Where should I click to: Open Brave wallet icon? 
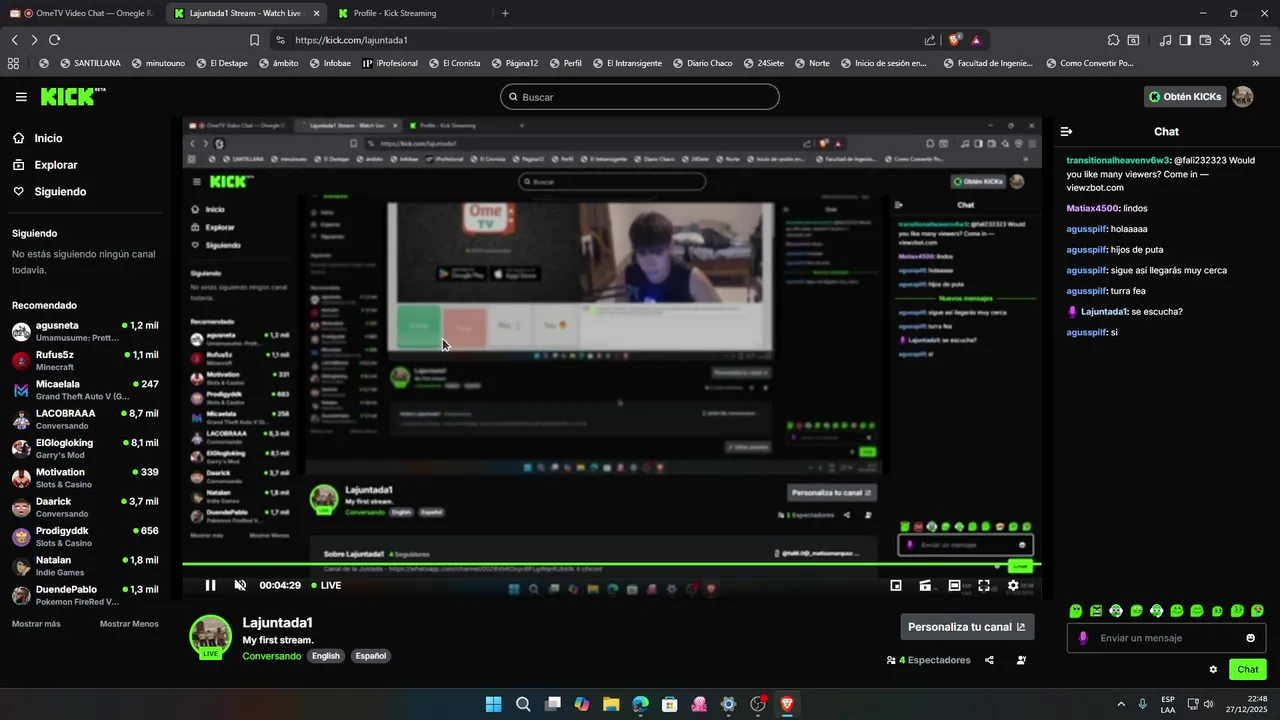click(x=1205, y=40)
